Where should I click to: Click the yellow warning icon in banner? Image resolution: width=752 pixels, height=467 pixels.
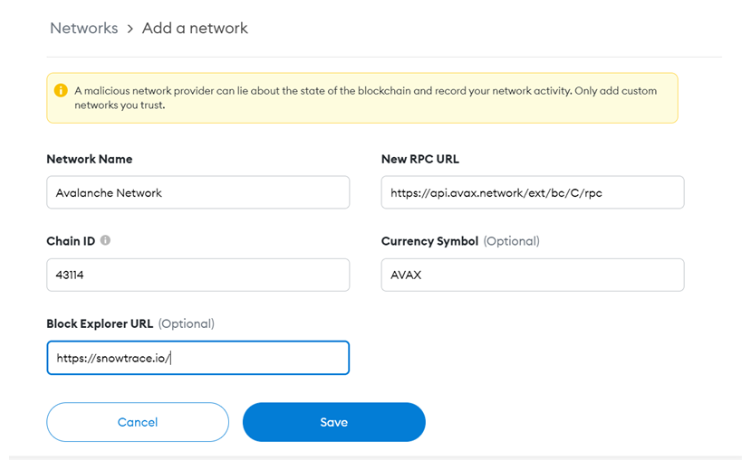coord(61,90)
